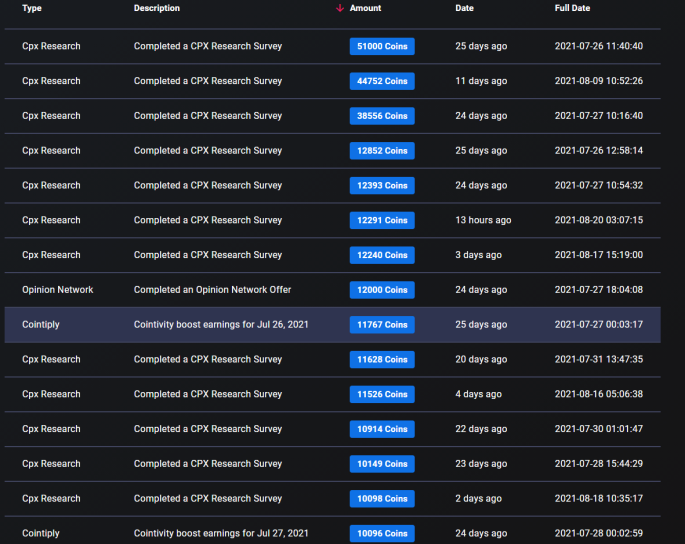Select the 11767 Coins badge
Screen dimensions: 685x544
point(382,325)
